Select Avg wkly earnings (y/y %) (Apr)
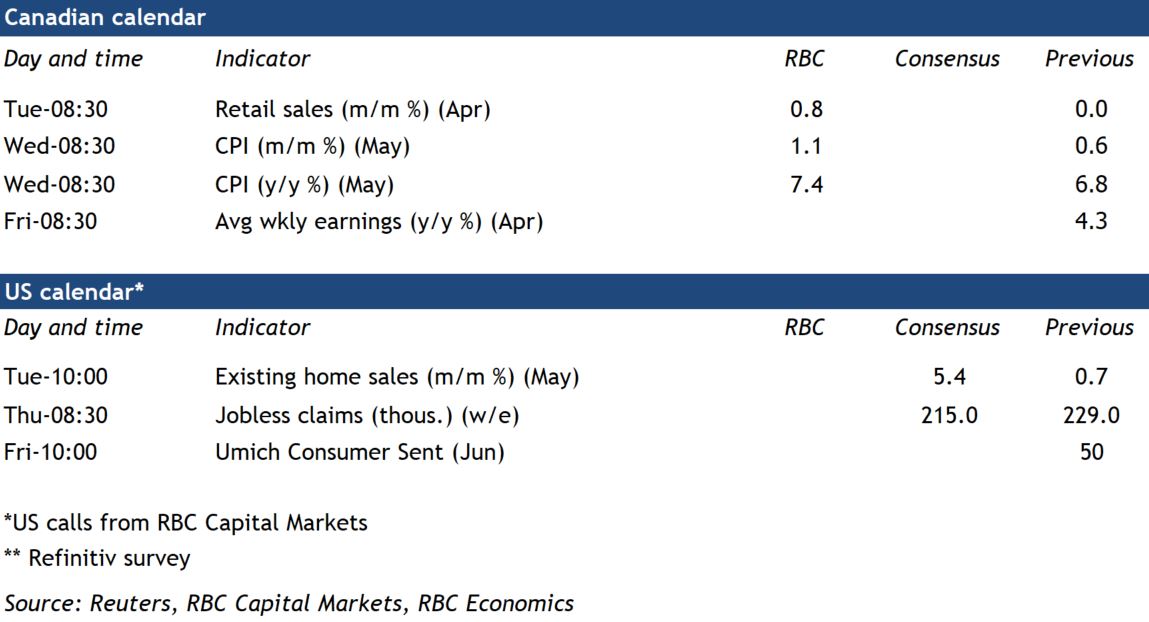 (x=379, y=222)
